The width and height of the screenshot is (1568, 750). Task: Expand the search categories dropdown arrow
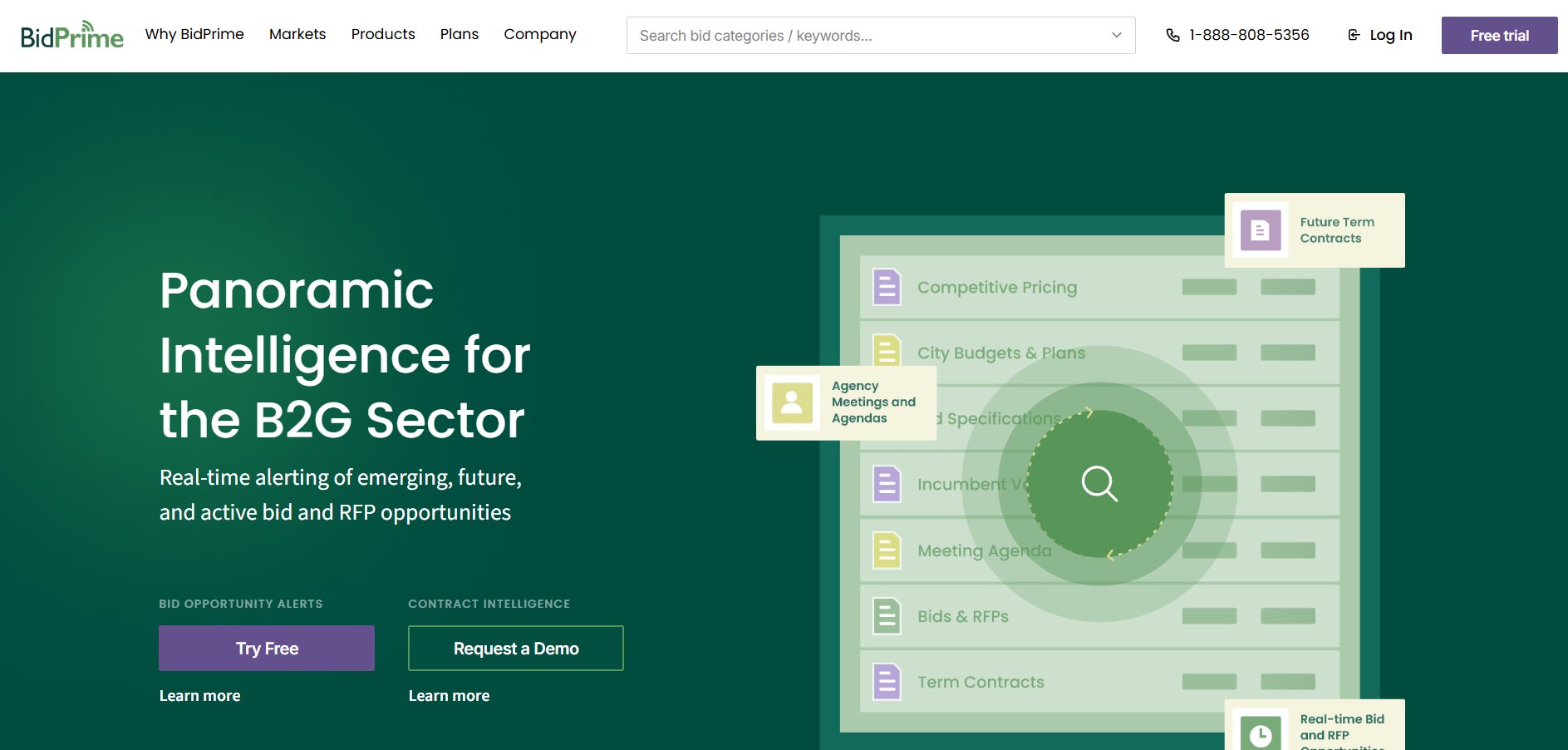coord(1117,35)
